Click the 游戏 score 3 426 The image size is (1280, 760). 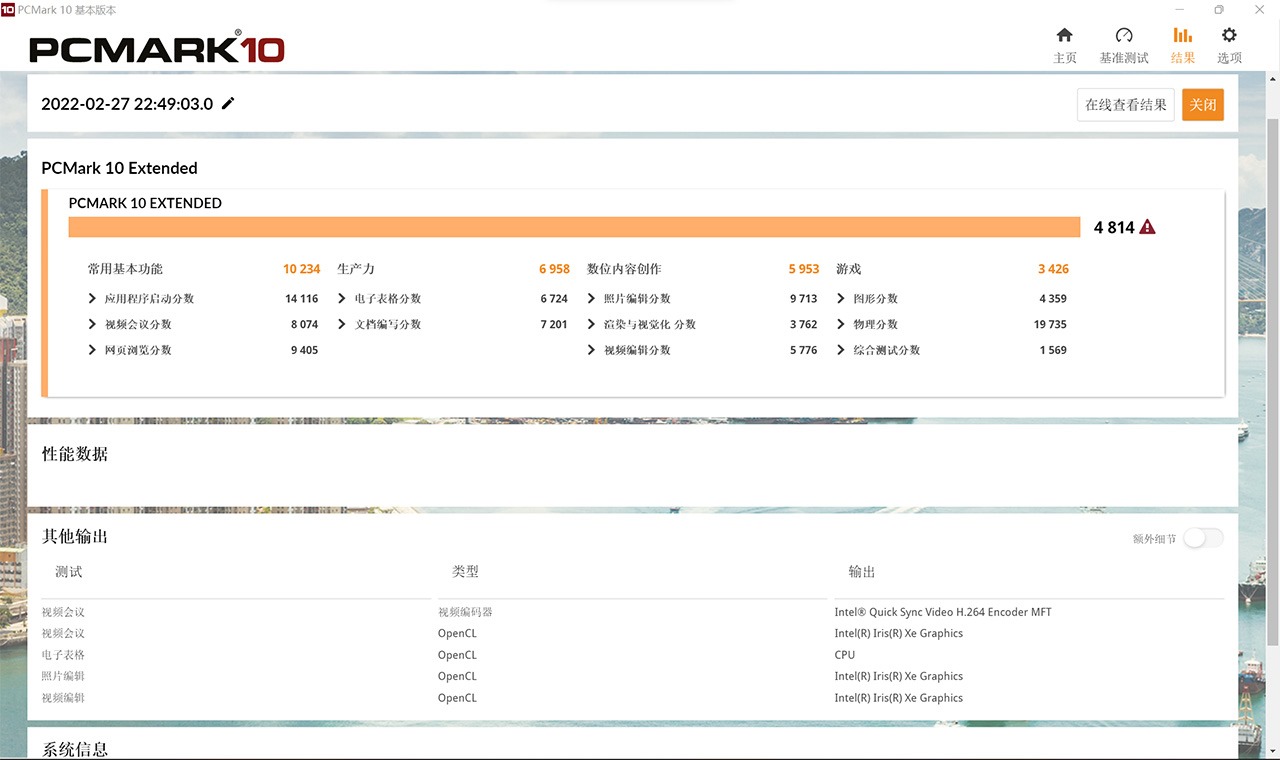pos(1053,269)
